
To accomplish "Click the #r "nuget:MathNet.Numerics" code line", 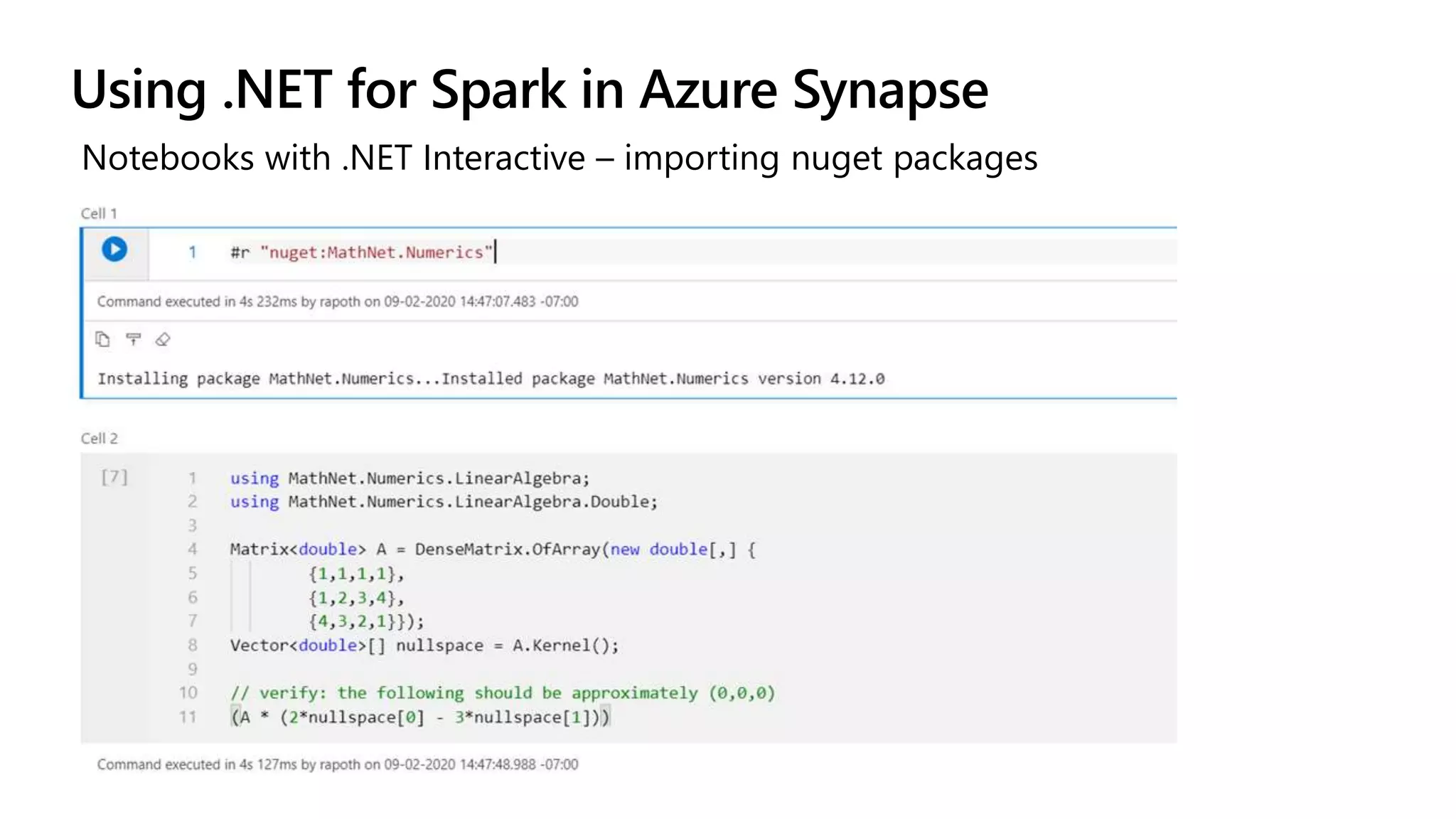I will click(x=362, y=252).
